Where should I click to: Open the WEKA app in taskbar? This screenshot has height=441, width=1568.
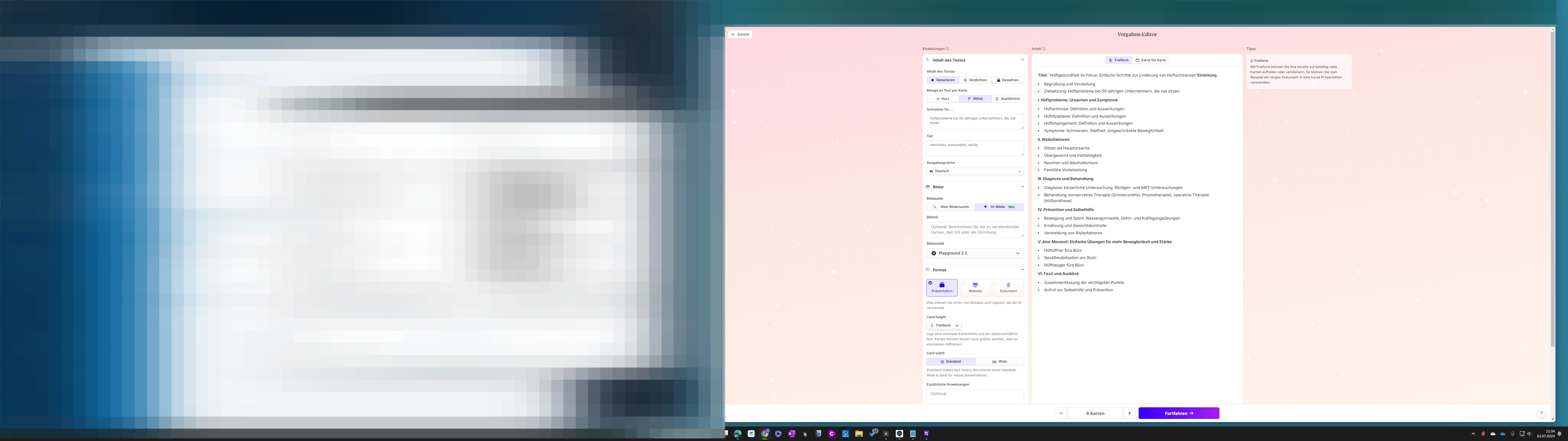coord(846,434)
